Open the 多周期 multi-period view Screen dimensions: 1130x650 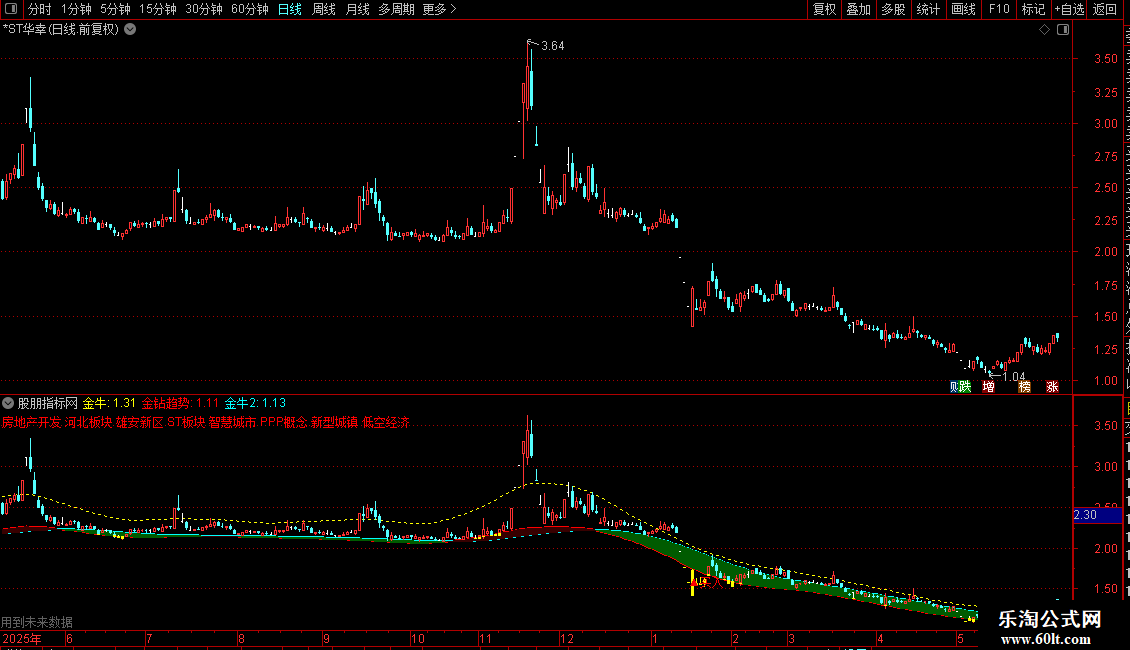coord(396,9)
